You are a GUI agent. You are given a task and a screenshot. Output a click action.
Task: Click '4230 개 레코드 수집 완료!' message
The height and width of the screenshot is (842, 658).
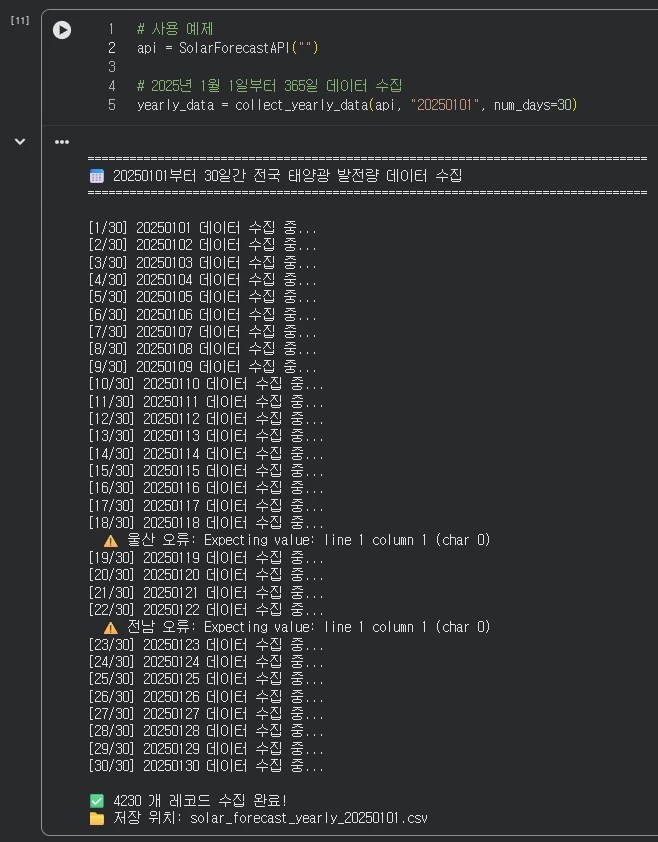click(200, 801)
